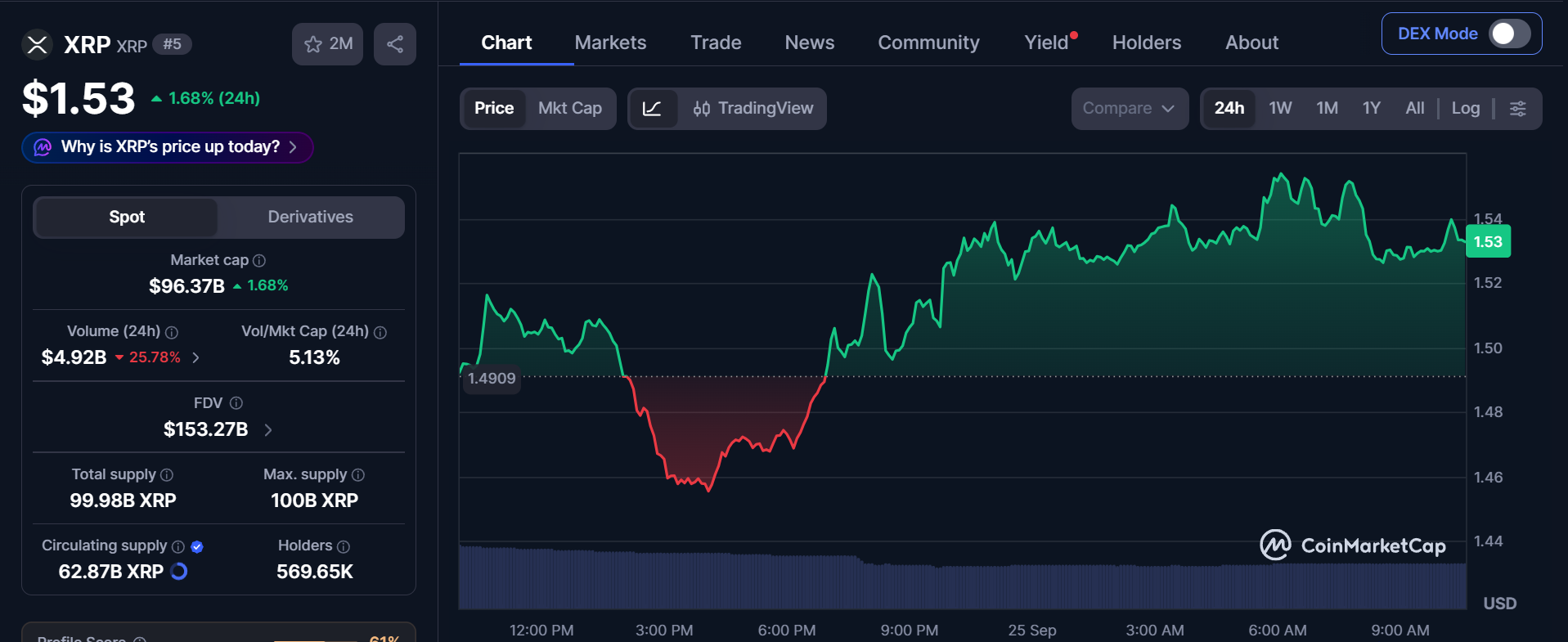Open the Chart tab

pyautogui.click(x=506, y=43)
